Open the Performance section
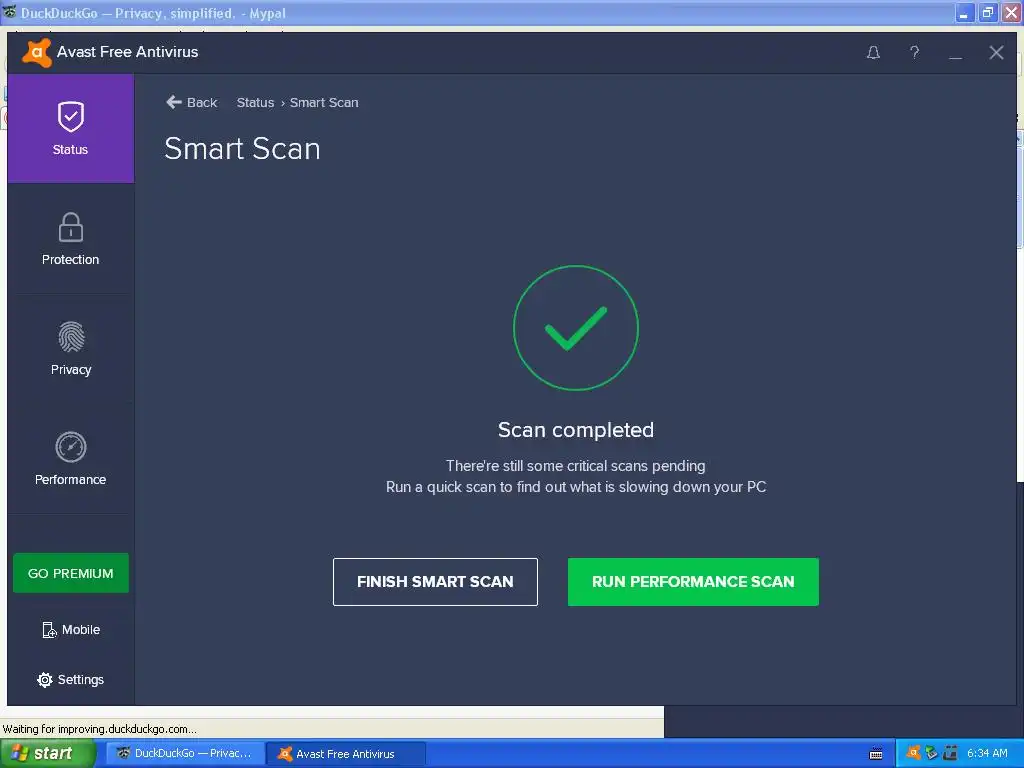The image size is (1024, 768). point(71,458)
